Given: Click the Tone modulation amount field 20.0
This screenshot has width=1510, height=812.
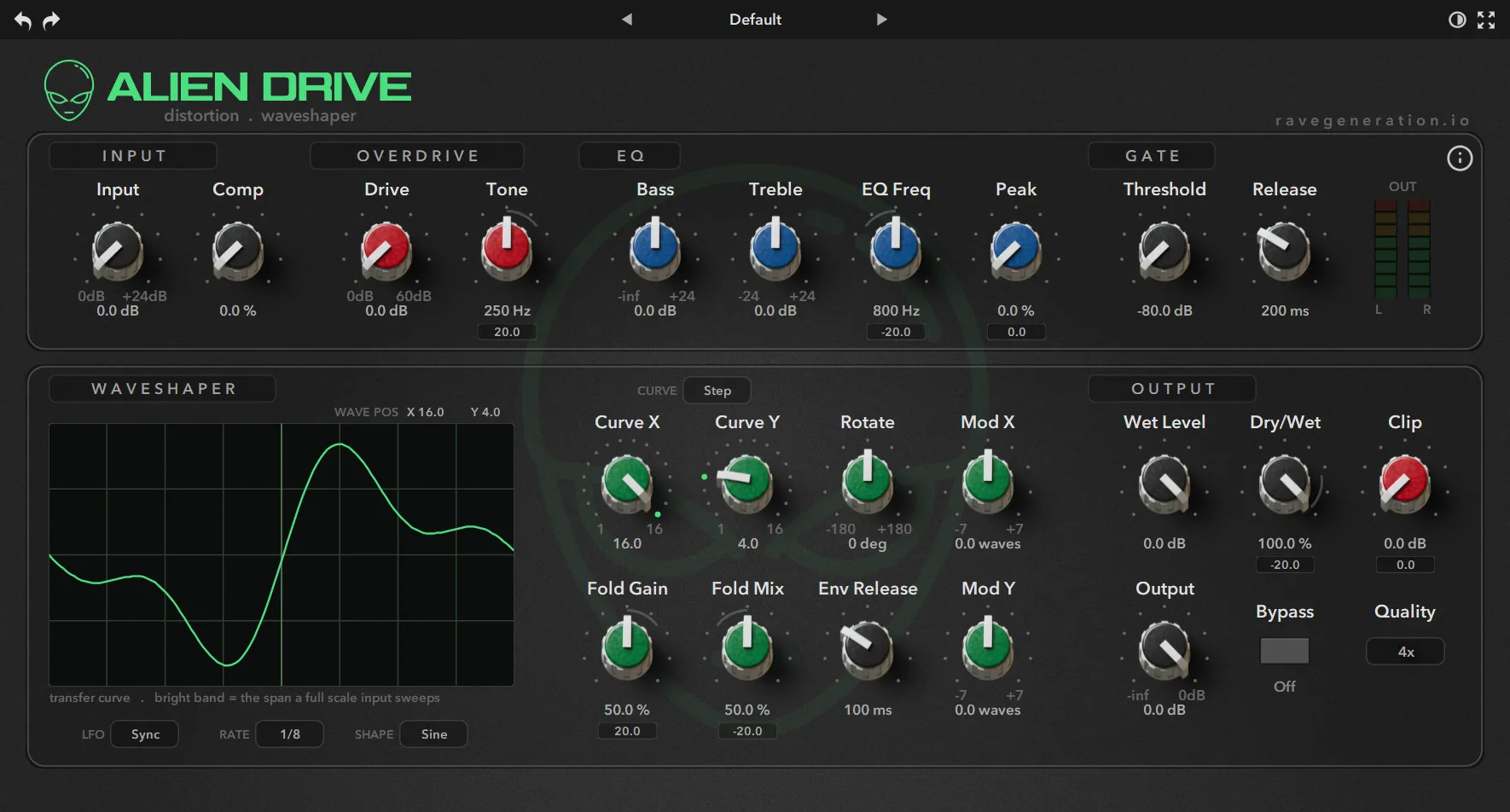Looking at the screenshot, I should point(507,332).
